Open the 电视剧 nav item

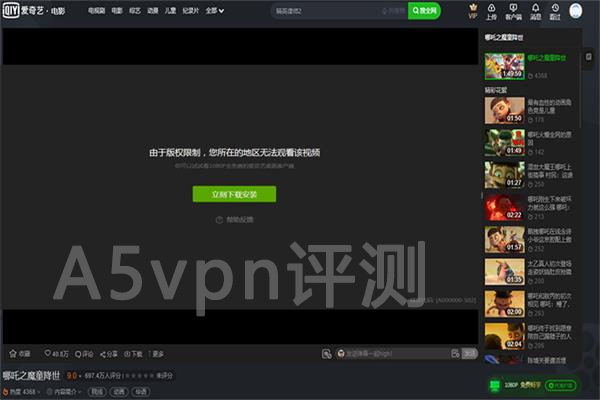(x=96, y=11)
